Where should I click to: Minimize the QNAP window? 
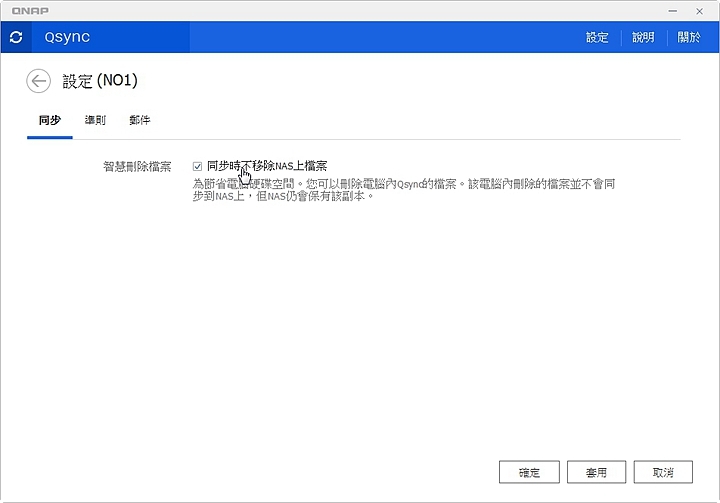pyautogui.click(x=673, y=11)
